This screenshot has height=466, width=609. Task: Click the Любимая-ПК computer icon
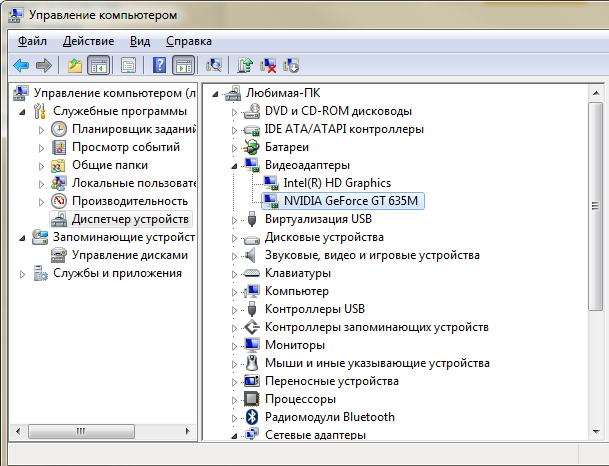tap(233, 93)
